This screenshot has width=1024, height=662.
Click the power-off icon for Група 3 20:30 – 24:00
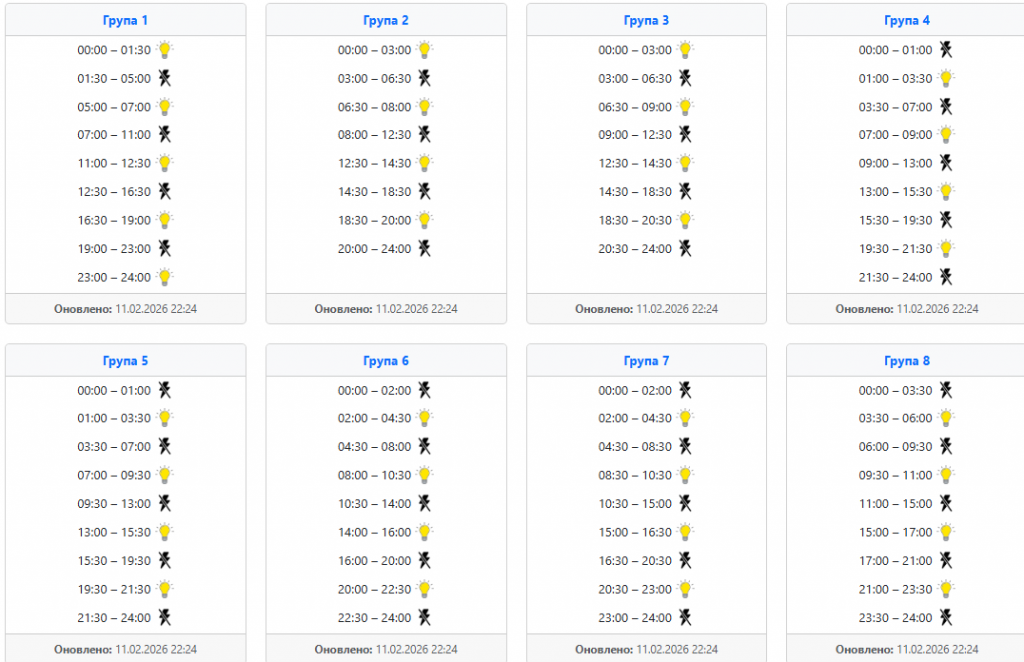tap(686, 248)
